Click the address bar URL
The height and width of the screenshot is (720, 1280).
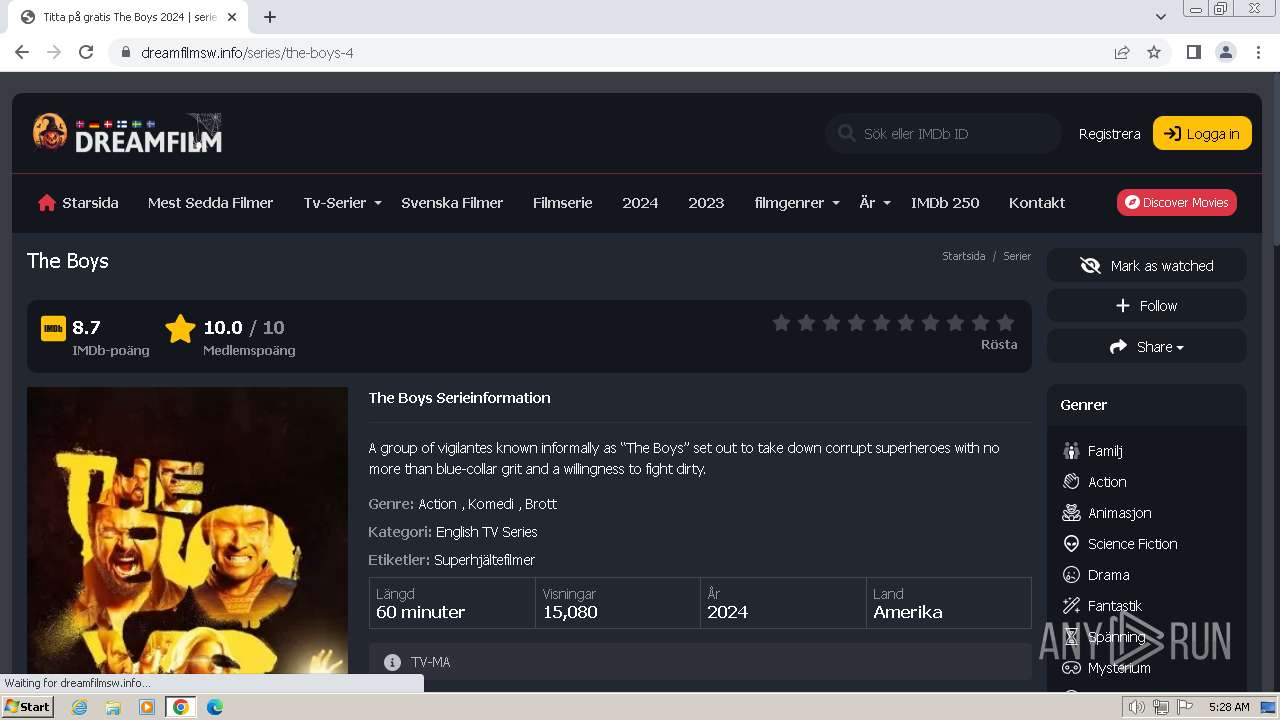click(247, 53)
